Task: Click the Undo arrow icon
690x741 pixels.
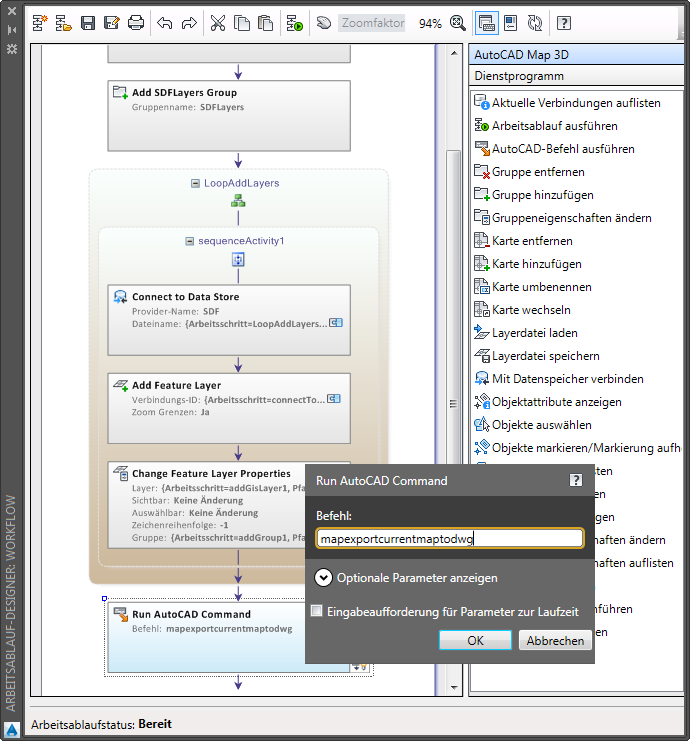Action: 164,23
